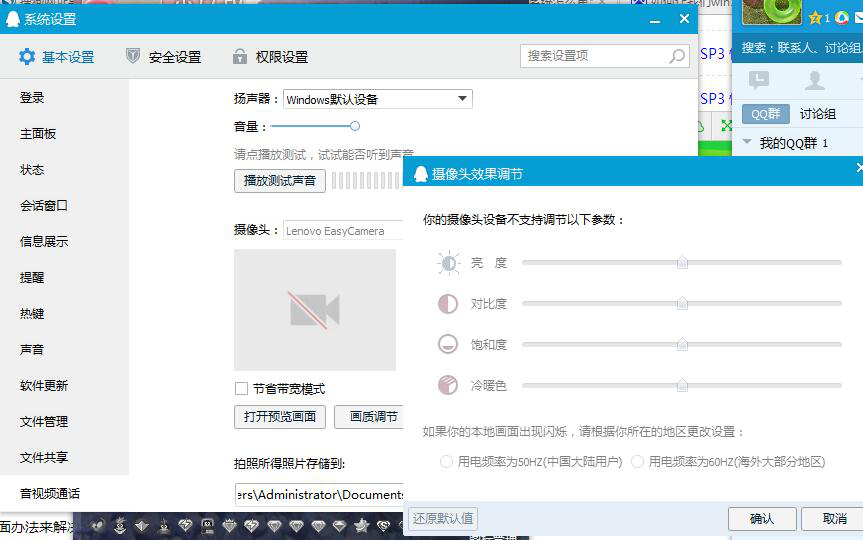Click 确认 in camera effect dialog

[762, 519]
